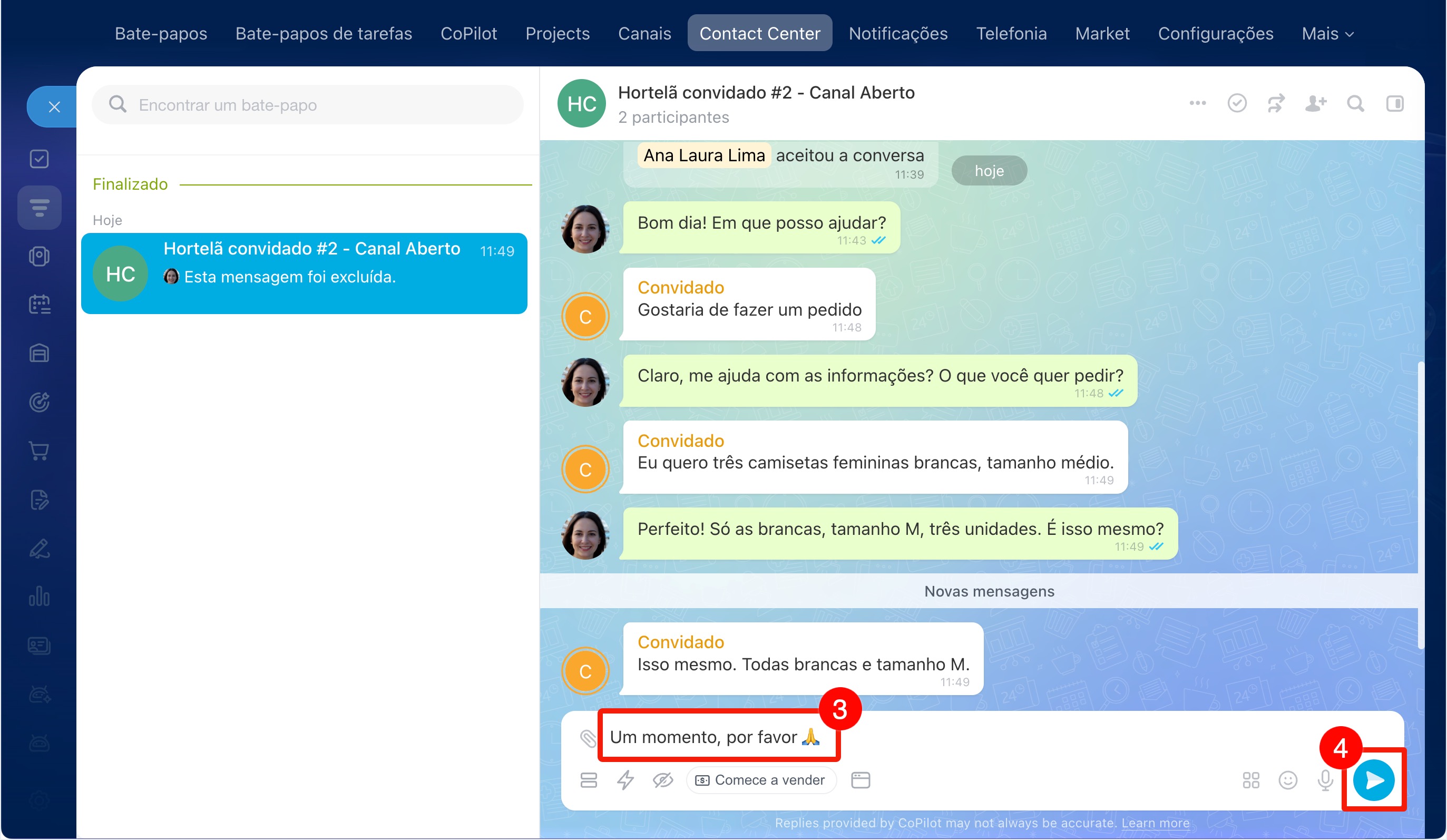Screen dimensions: 1447x840
Task: Toggle the chat sidebar panel icon
Action: click(1395, 103)
